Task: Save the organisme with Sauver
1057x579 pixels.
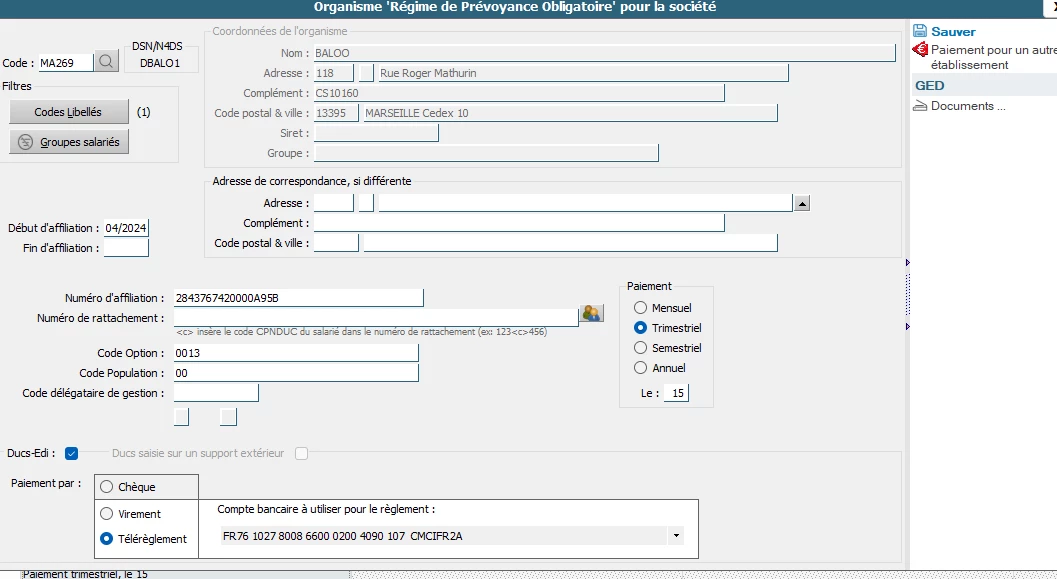Action: (x=953, y=32)
